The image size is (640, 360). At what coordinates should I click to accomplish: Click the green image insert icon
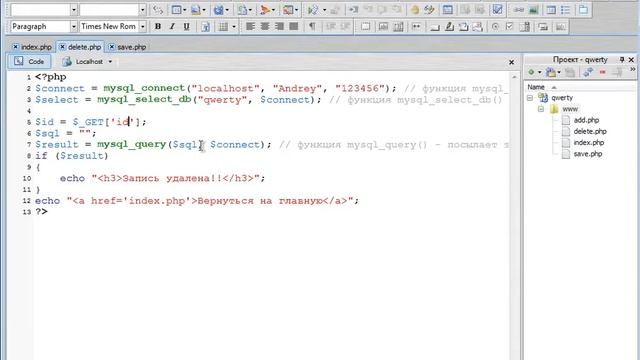(x=533, y=9)
